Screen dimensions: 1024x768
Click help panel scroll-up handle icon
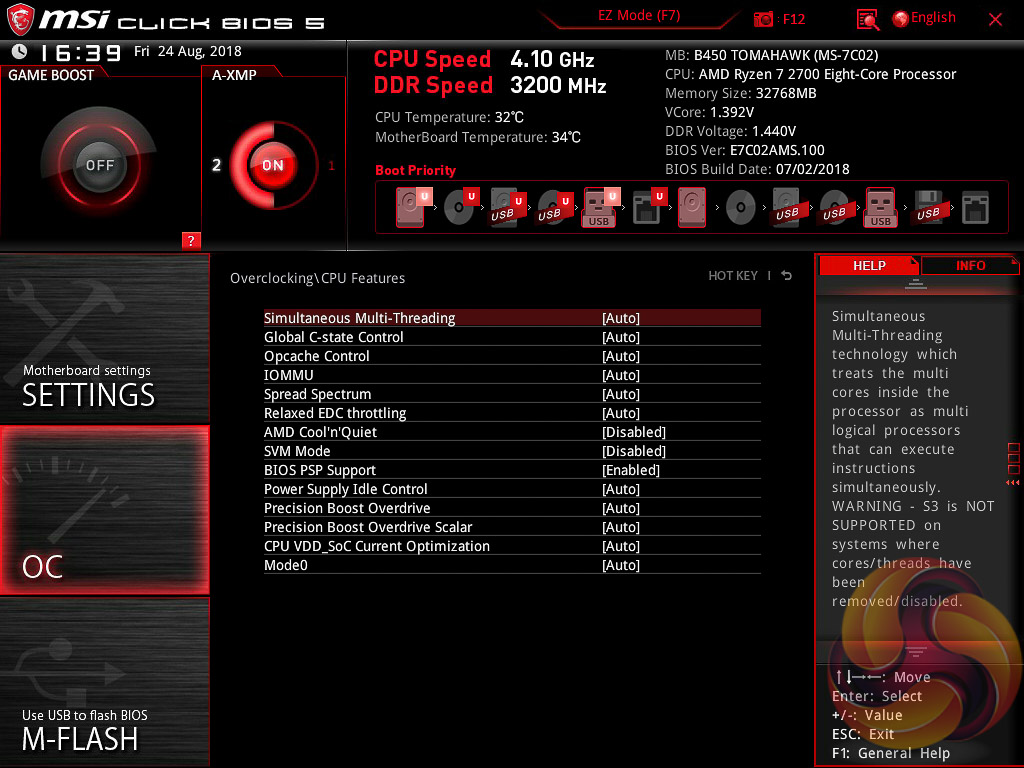coord(916,283)
